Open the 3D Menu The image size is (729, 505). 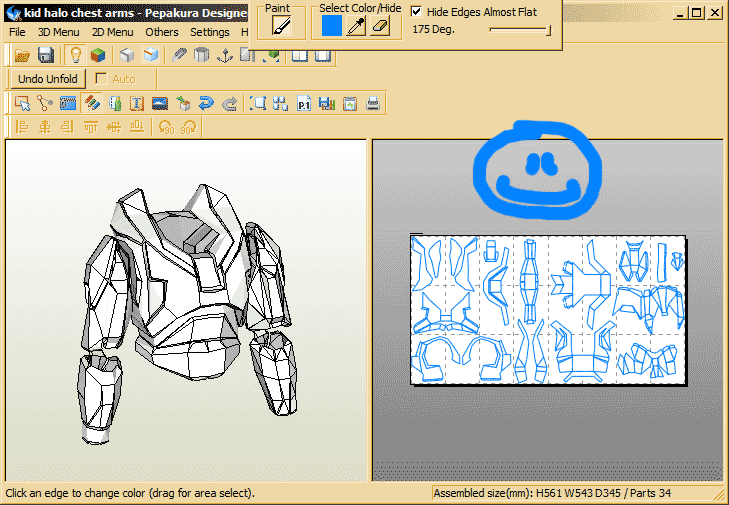[59, 32]
